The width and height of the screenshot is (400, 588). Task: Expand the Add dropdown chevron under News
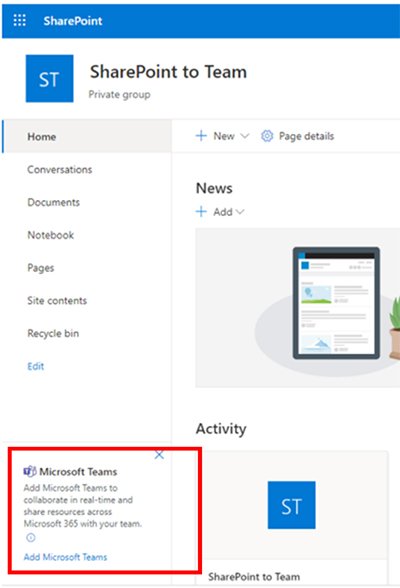(x=240, y=212)
